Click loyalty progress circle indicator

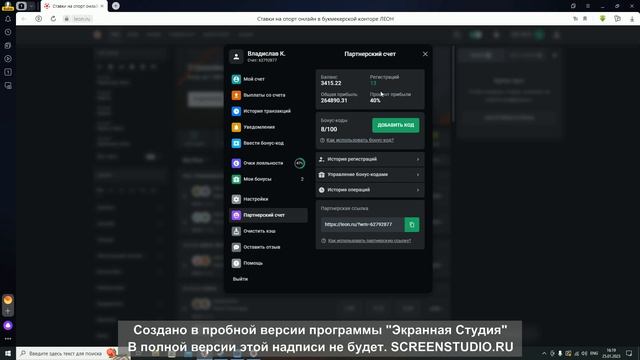pyautogui.click(x=300, y=163)
